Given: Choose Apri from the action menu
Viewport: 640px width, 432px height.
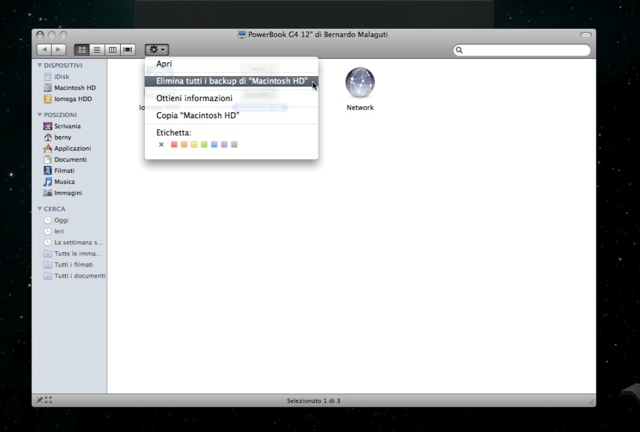Looking at the screenshot, I should 231,64.
